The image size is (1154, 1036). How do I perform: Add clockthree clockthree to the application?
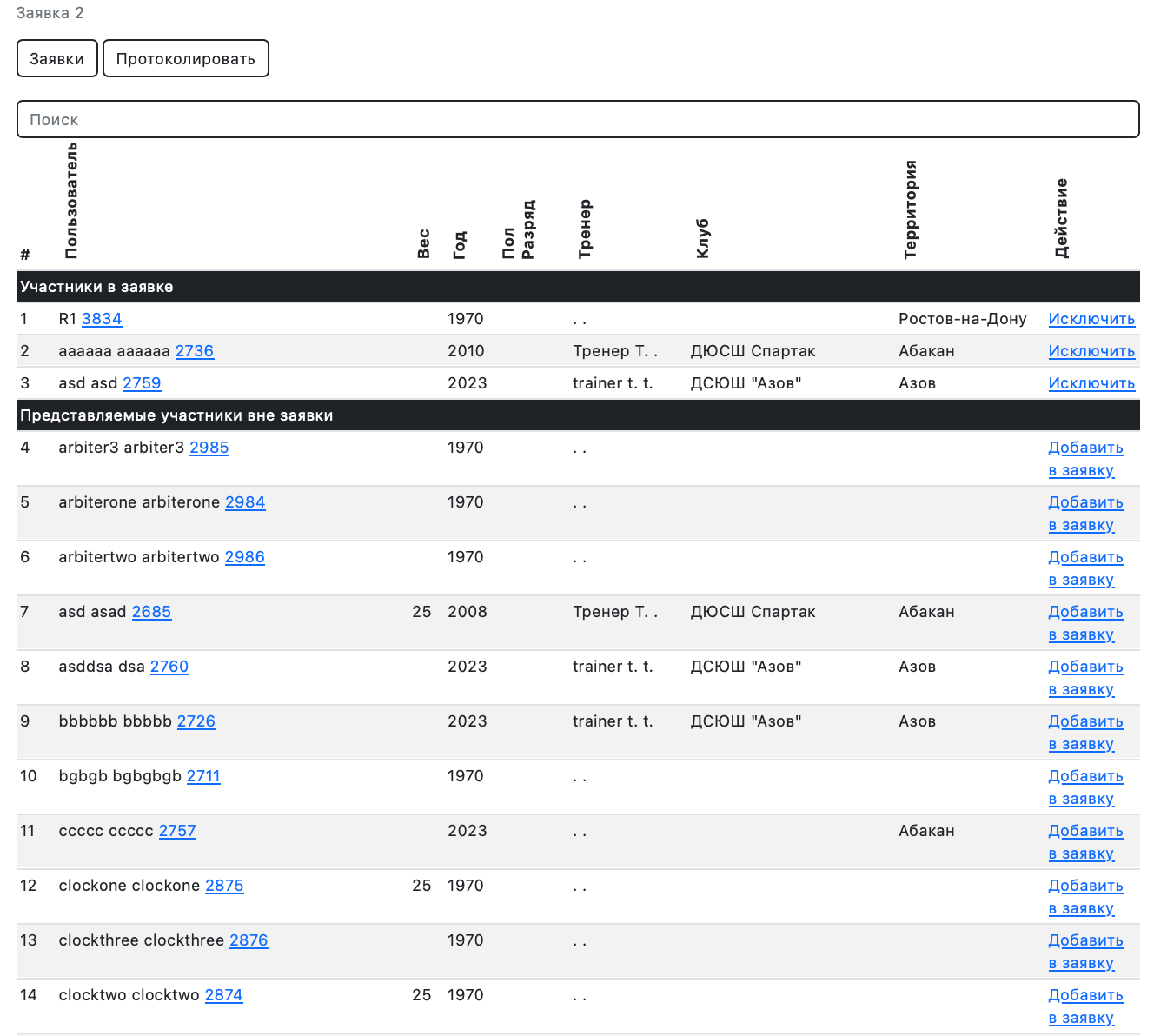(1085, 952)
